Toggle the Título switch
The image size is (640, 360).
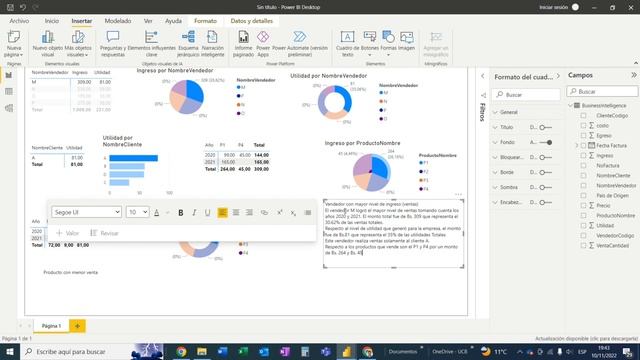545,127
